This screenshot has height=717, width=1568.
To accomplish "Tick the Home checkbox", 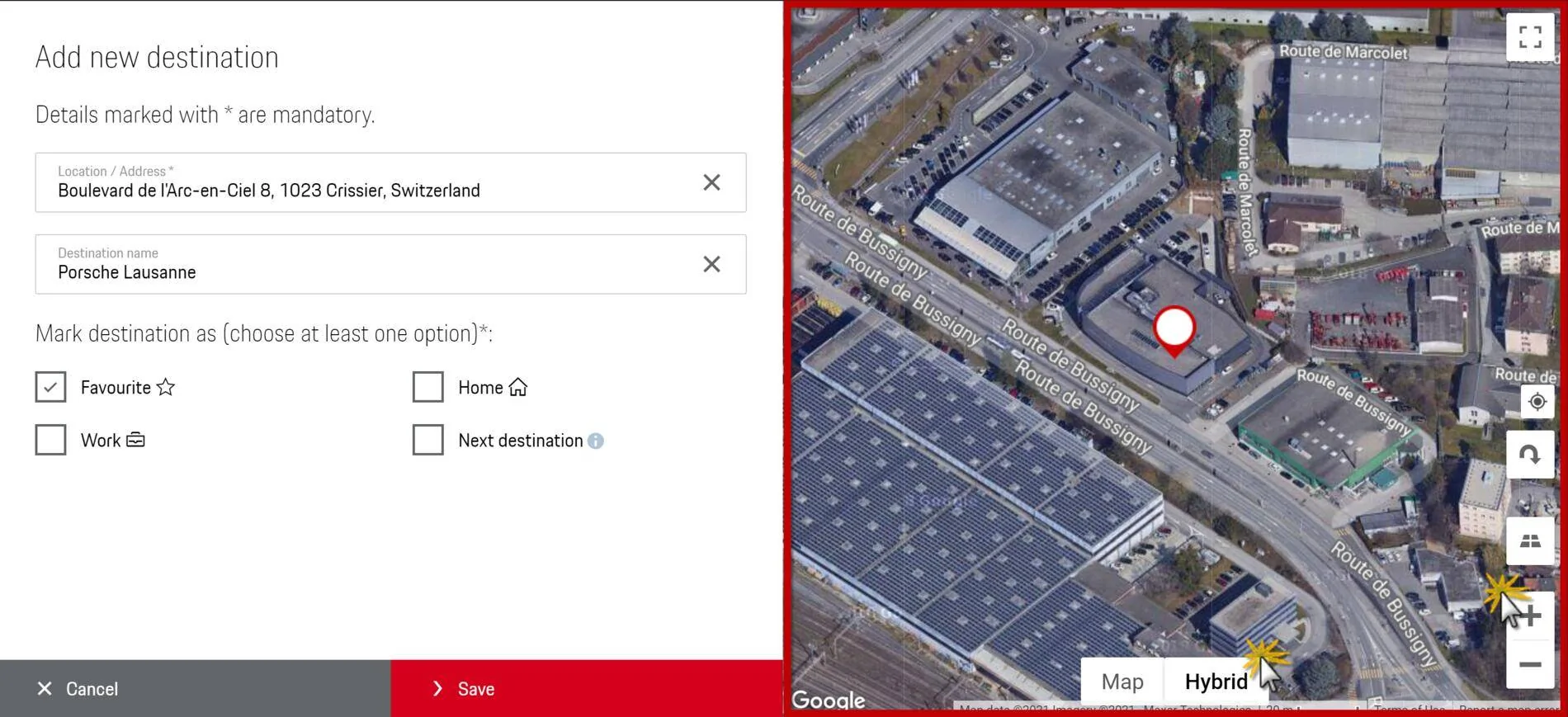I will (427, 387).
